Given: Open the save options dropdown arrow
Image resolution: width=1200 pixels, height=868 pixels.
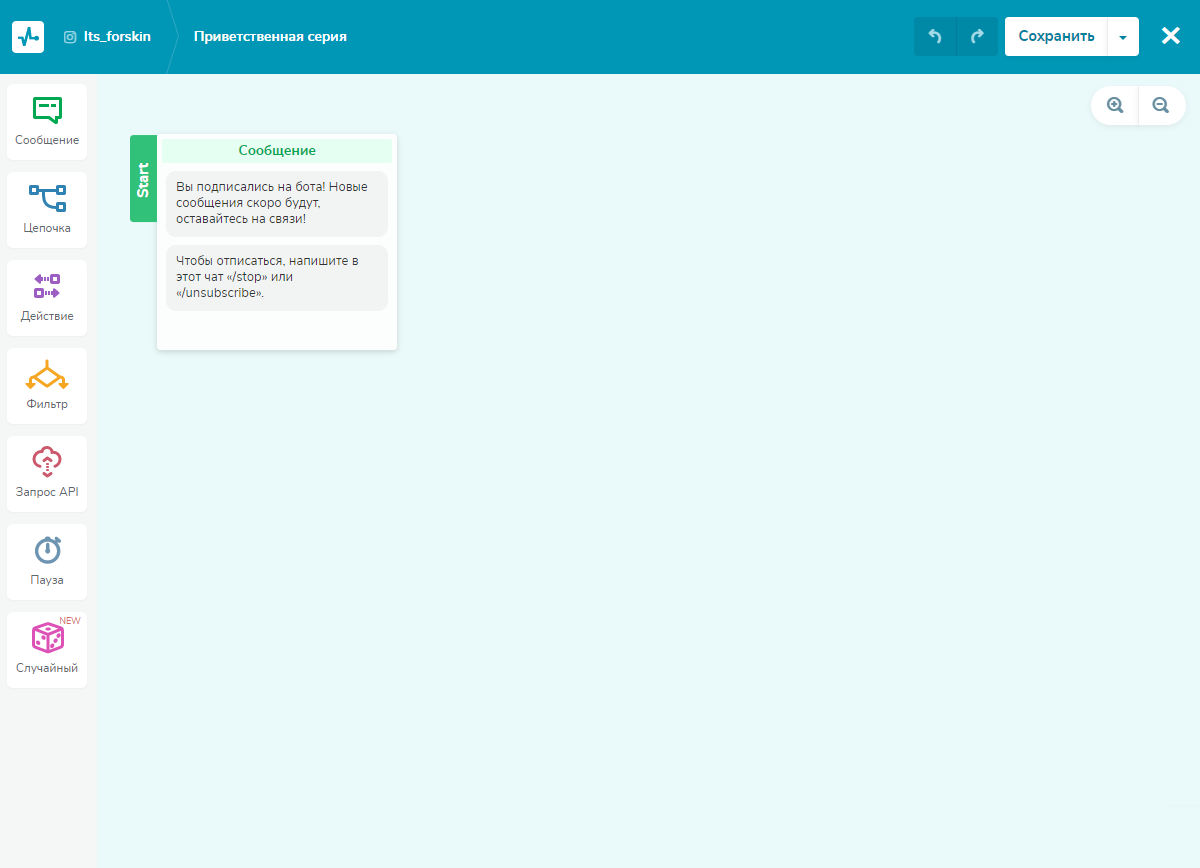Looking at the screenshot, I should coord(1123,37).
